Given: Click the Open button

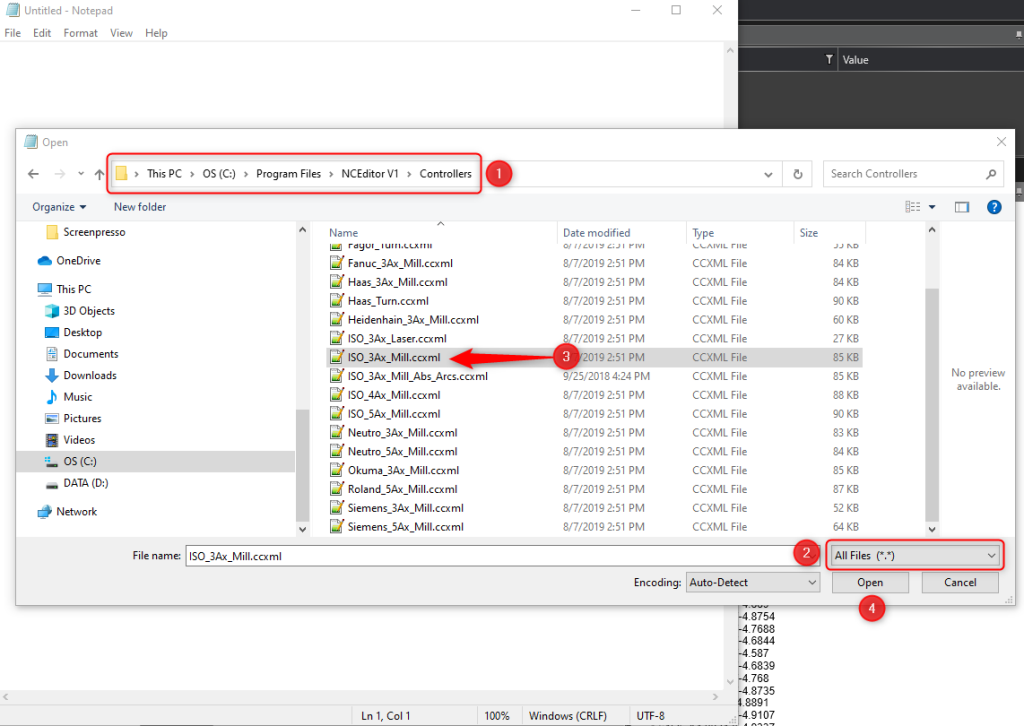Looking at the screenshot, I should click(x=869, y=581).
